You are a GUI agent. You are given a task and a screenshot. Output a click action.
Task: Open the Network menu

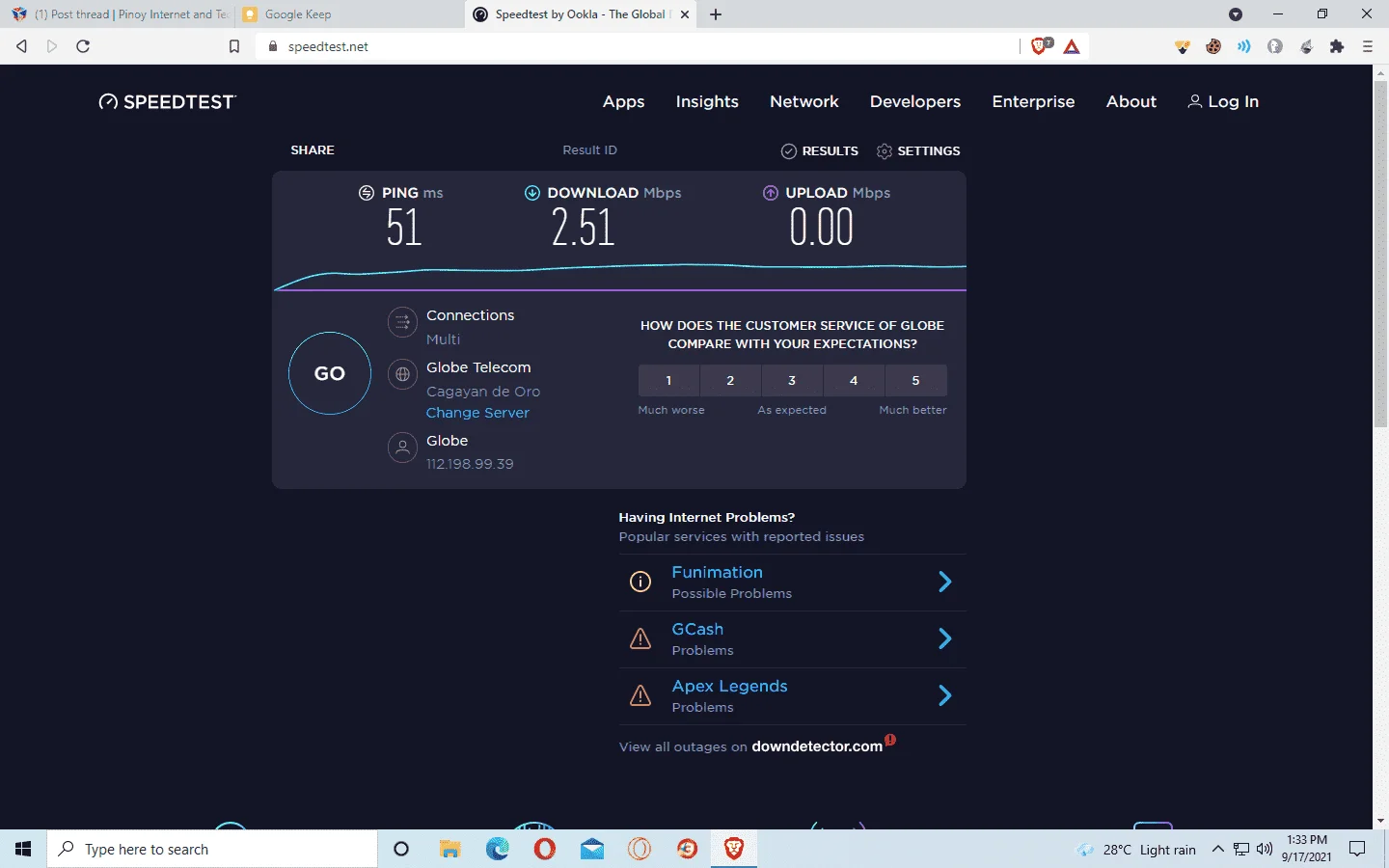pos(804,101)
